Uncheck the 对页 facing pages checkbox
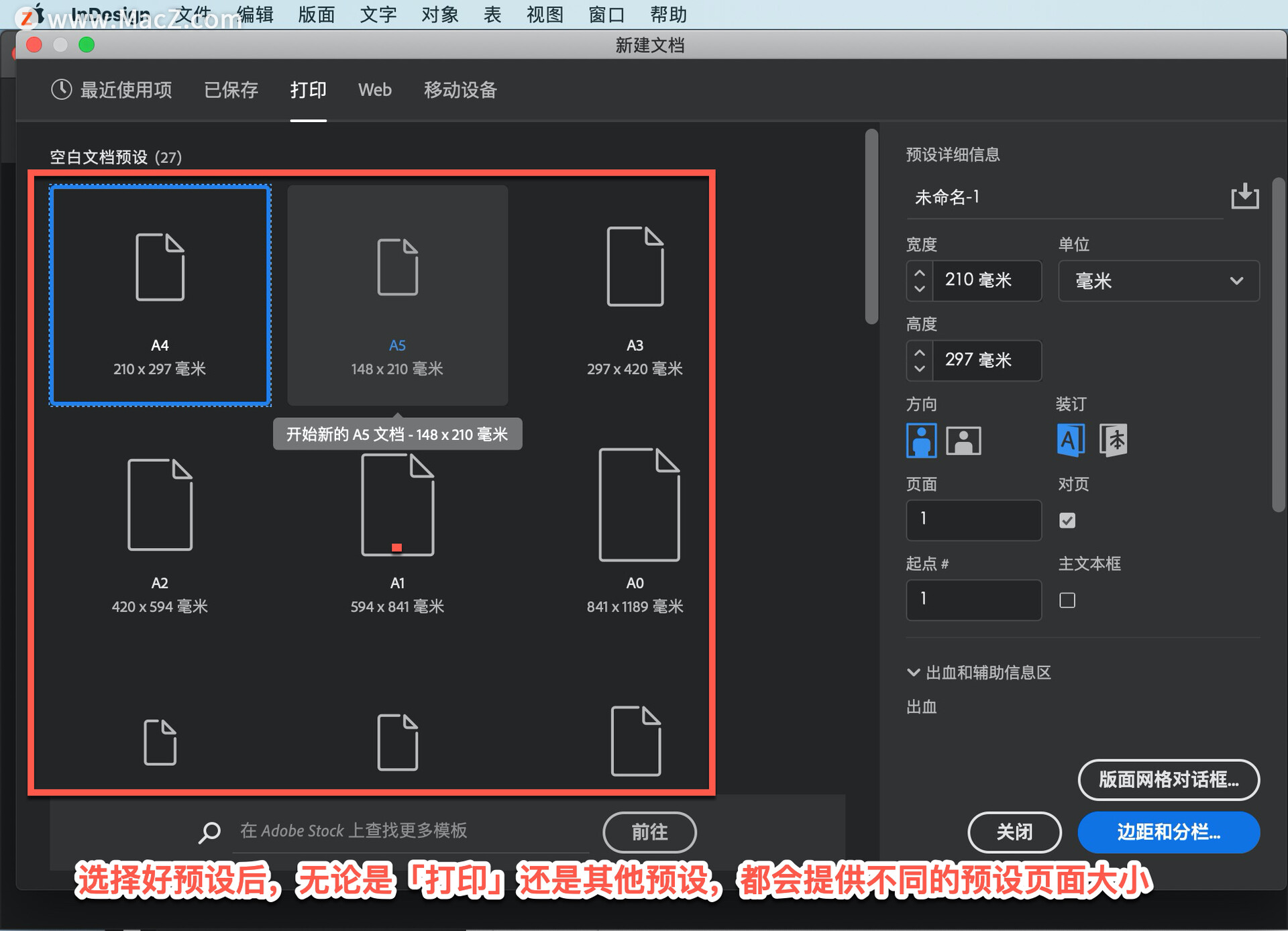 coord(1067,520)
